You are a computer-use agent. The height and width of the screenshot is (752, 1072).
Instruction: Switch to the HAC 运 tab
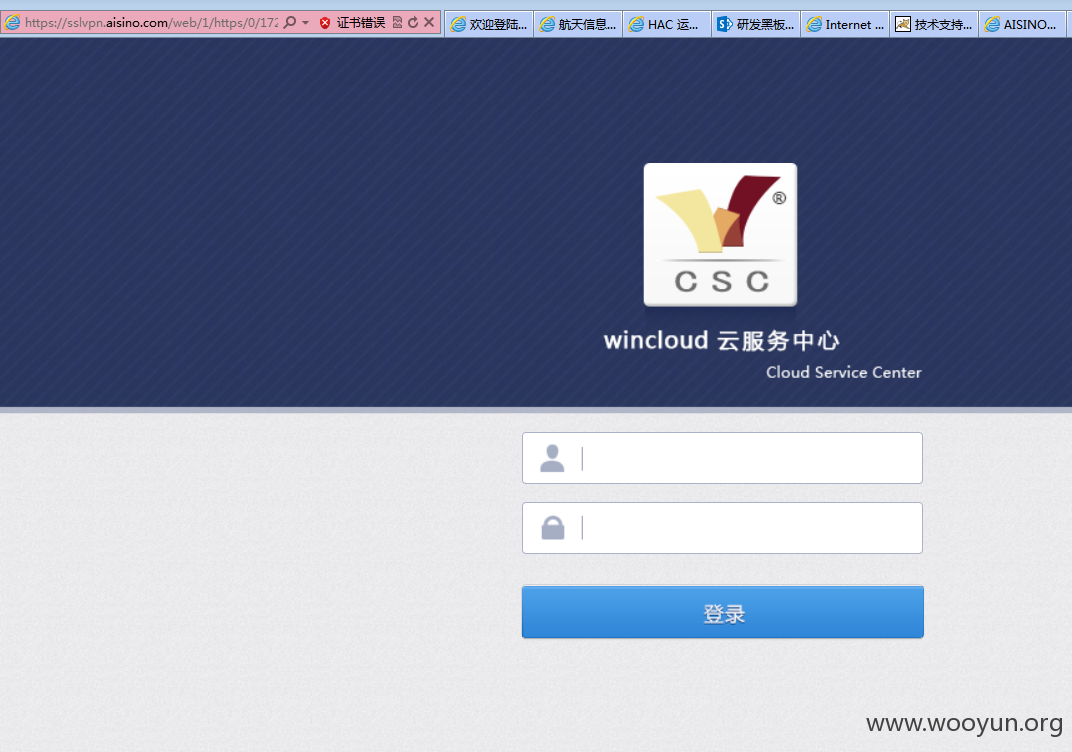pyautogui.click(x=667, y=25)
